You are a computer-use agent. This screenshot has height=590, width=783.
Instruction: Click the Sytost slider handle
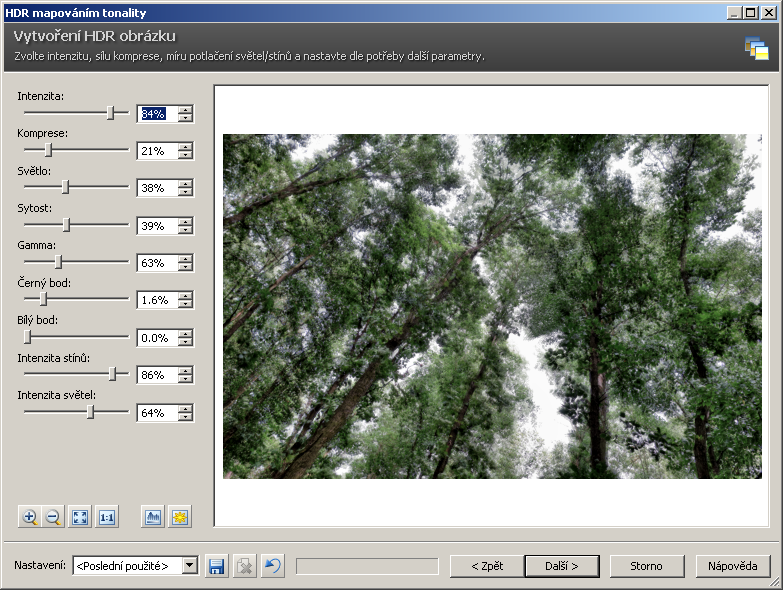pos(66,224)
